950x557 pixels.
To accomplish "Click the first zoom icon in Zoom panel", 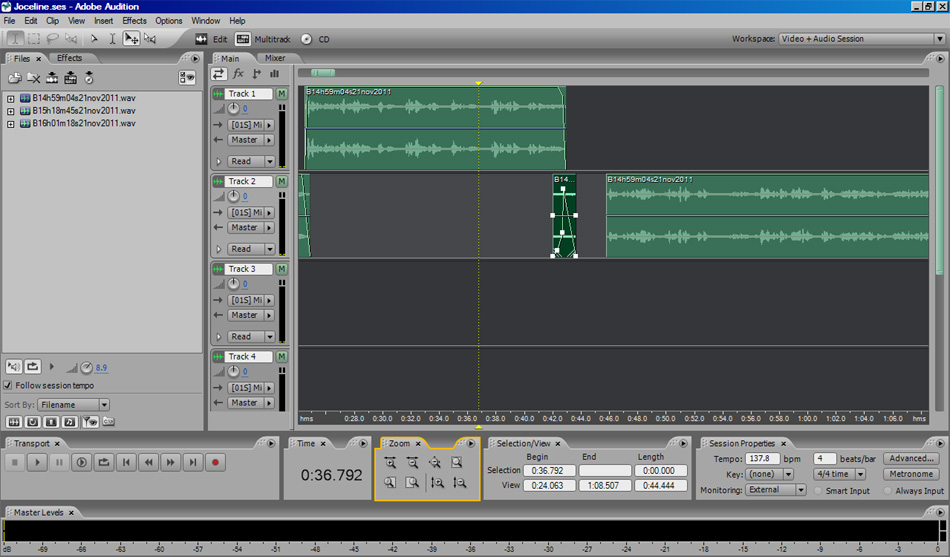I will click(x=389, y=463).
